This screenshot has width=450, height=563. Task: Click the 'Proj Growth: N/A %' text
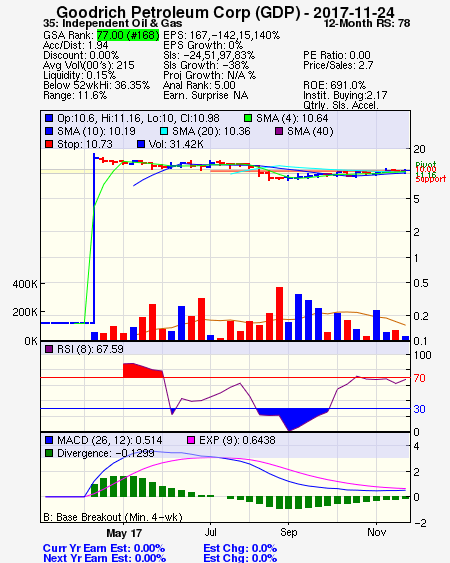(x=210, y=75)
